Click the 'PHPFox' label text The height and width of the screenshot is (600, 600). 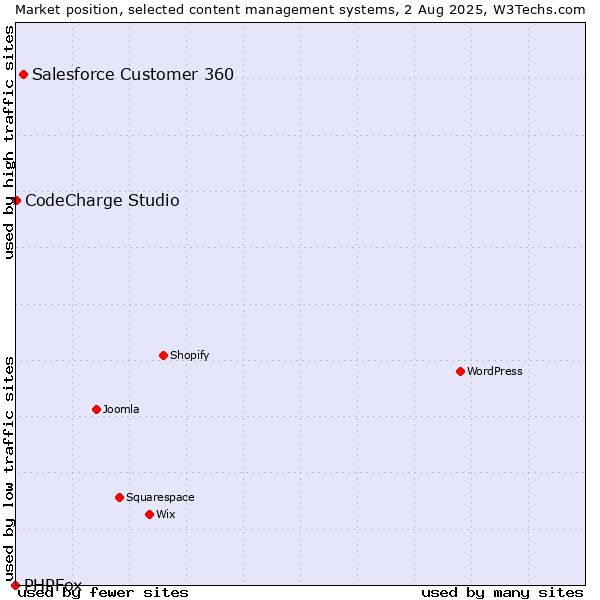[x=53, y=584]
